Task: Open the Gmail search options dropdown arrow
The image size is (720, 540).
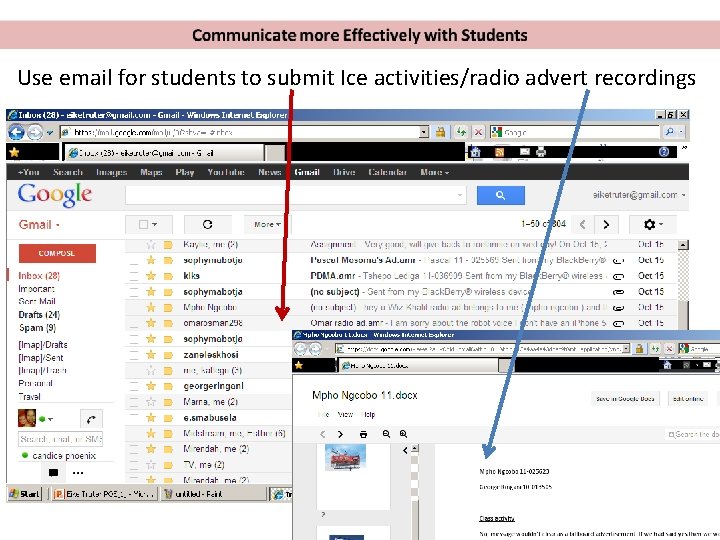Action: 460,195
